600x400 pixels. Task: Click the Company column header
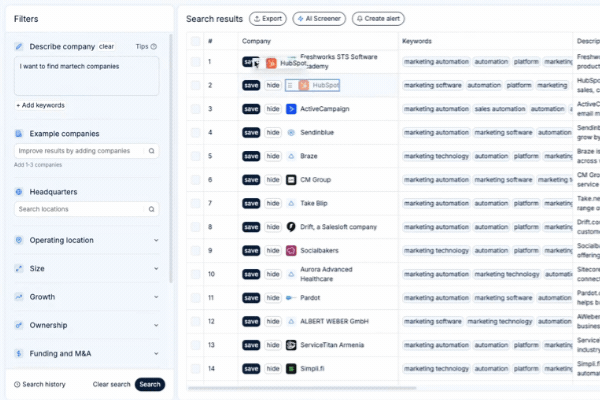[x=256, y=41]
